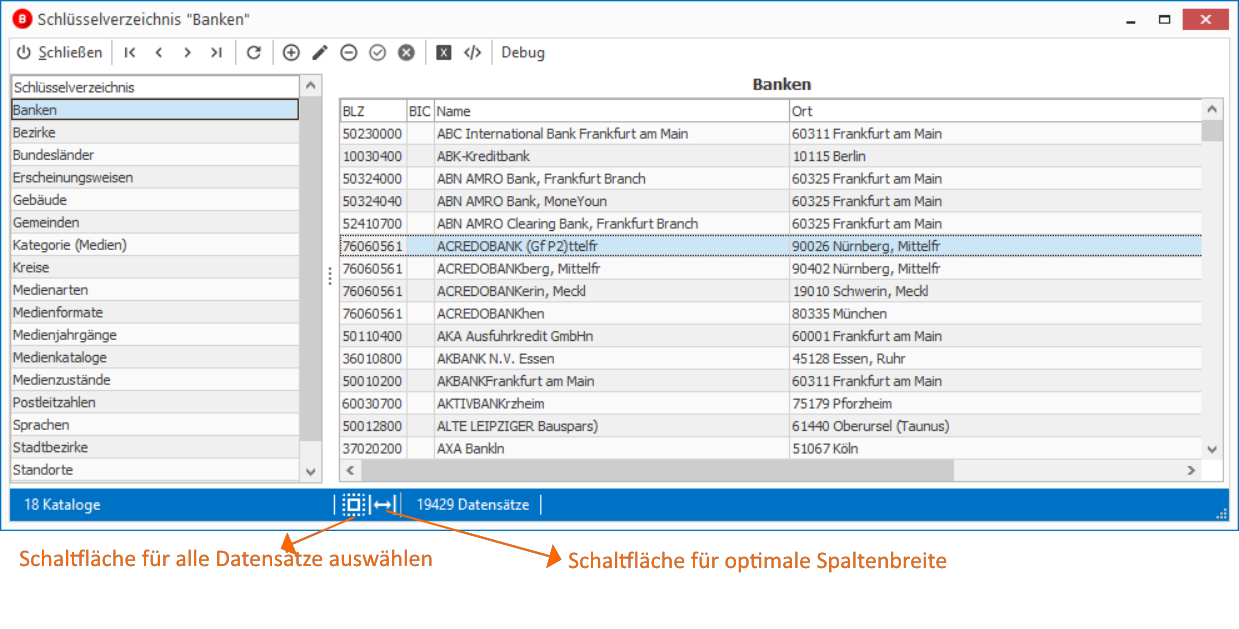The width and height of the screenshot is (1239, 629).
Task: Cancel editing with X circle icon
Action: (406, 53)
